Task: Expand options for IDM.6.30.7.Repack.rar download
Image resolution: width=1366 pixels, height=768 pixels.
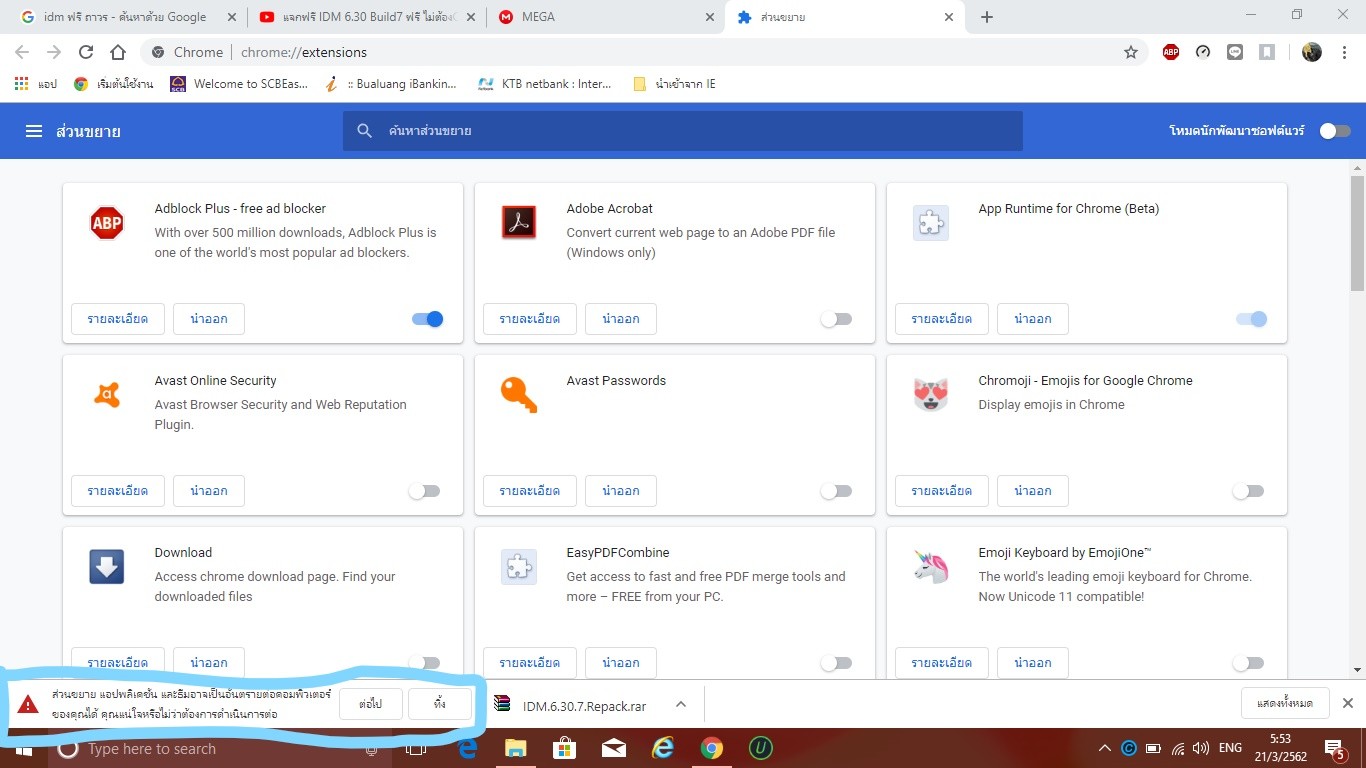Action: click(x=681, y=705)
